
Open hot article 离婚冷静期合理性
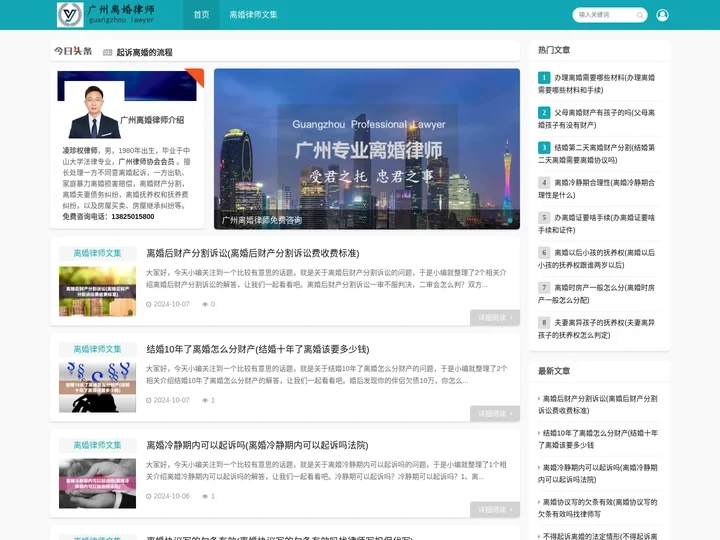coord(597,189)
